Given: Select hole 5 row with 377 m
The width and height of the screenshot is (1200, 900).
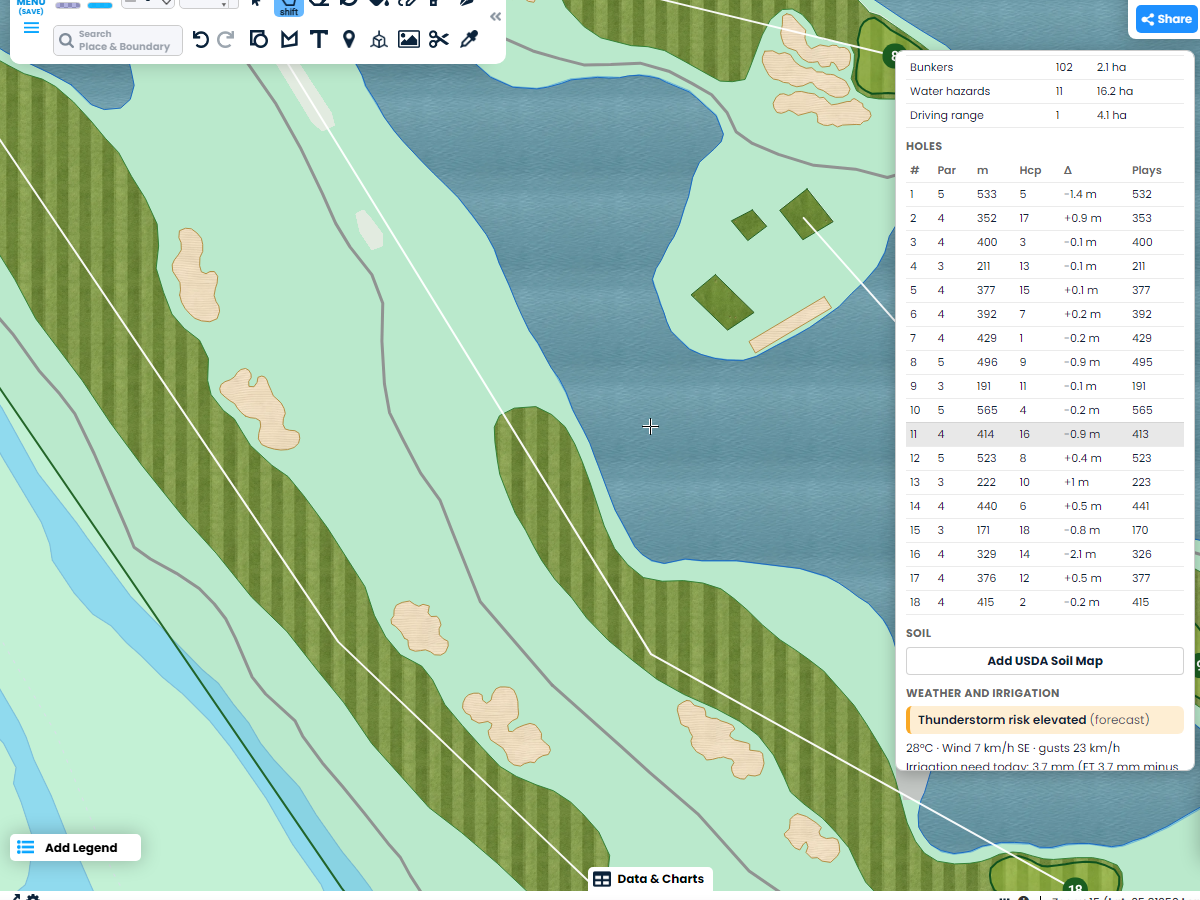Looking at the screenshot, I should coord(1045,290).
